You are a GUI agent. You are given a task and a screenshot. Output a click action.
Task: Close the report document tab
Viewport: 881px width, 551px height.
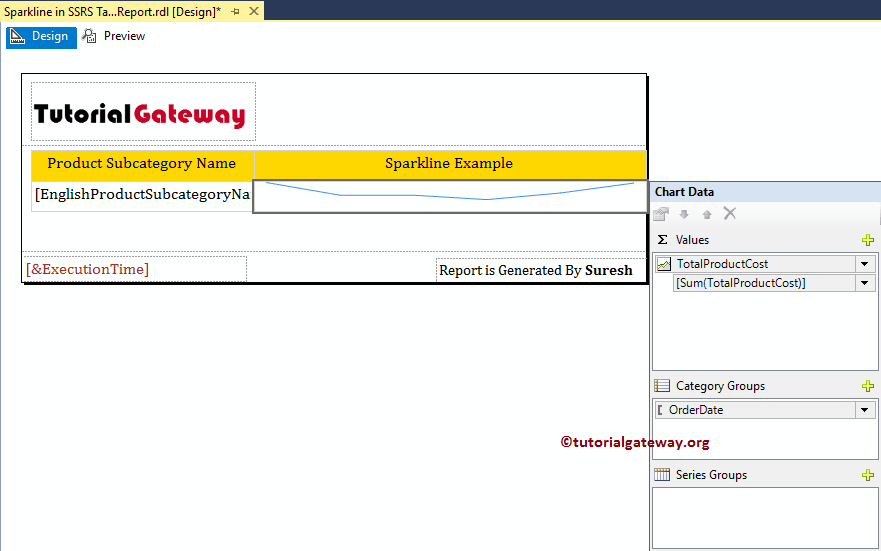pos(254,11)
